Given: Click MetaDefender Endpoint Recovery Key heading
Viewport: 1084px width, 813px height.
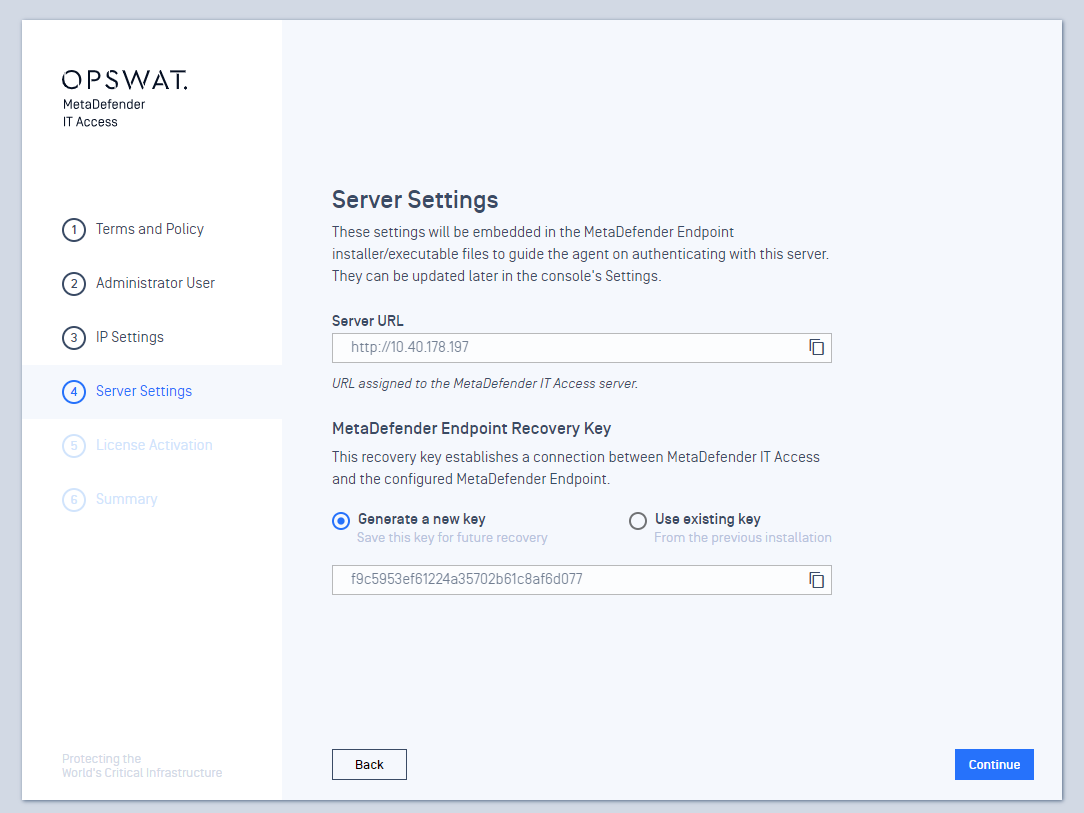Looking at the screenshot, I should (x=471, y=429).
